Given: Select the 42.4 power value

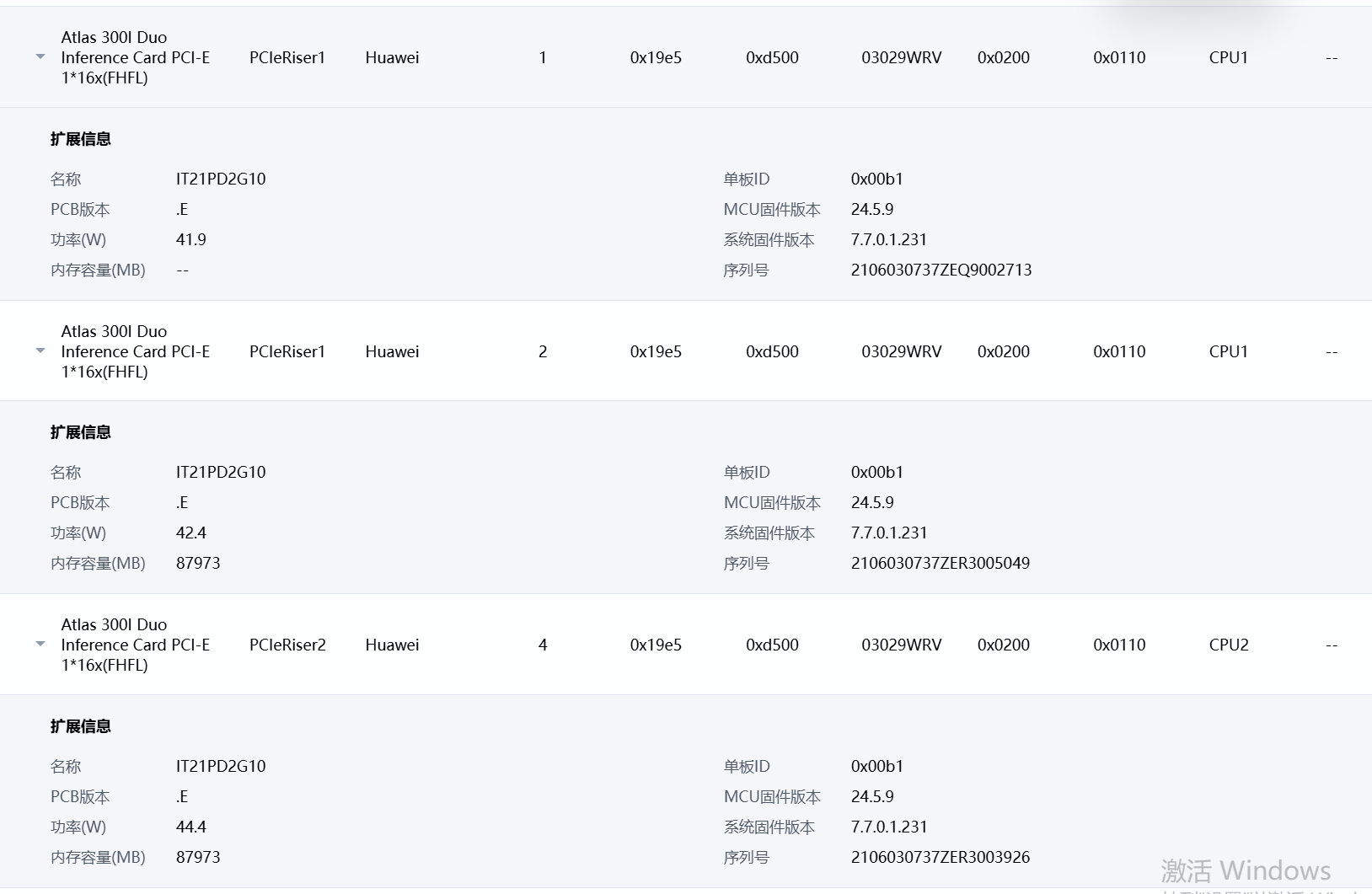Looking at the screenshot, I should pos(191,533).
